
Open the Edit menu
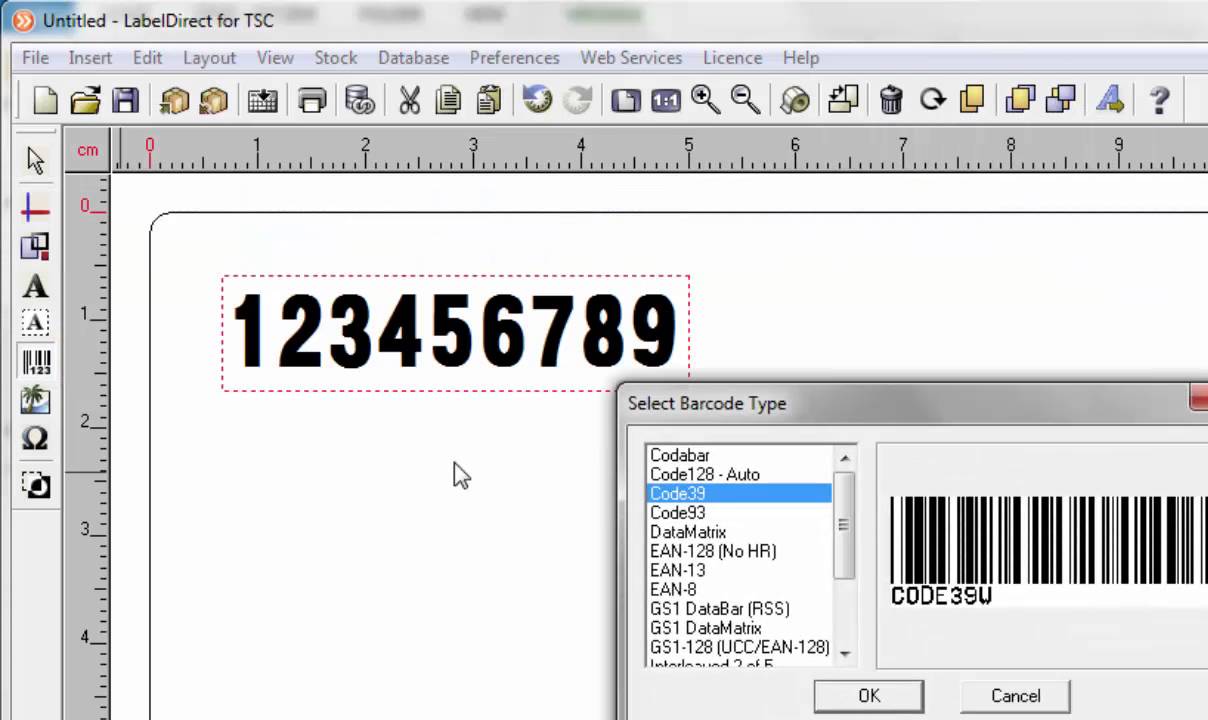[147, 58]
